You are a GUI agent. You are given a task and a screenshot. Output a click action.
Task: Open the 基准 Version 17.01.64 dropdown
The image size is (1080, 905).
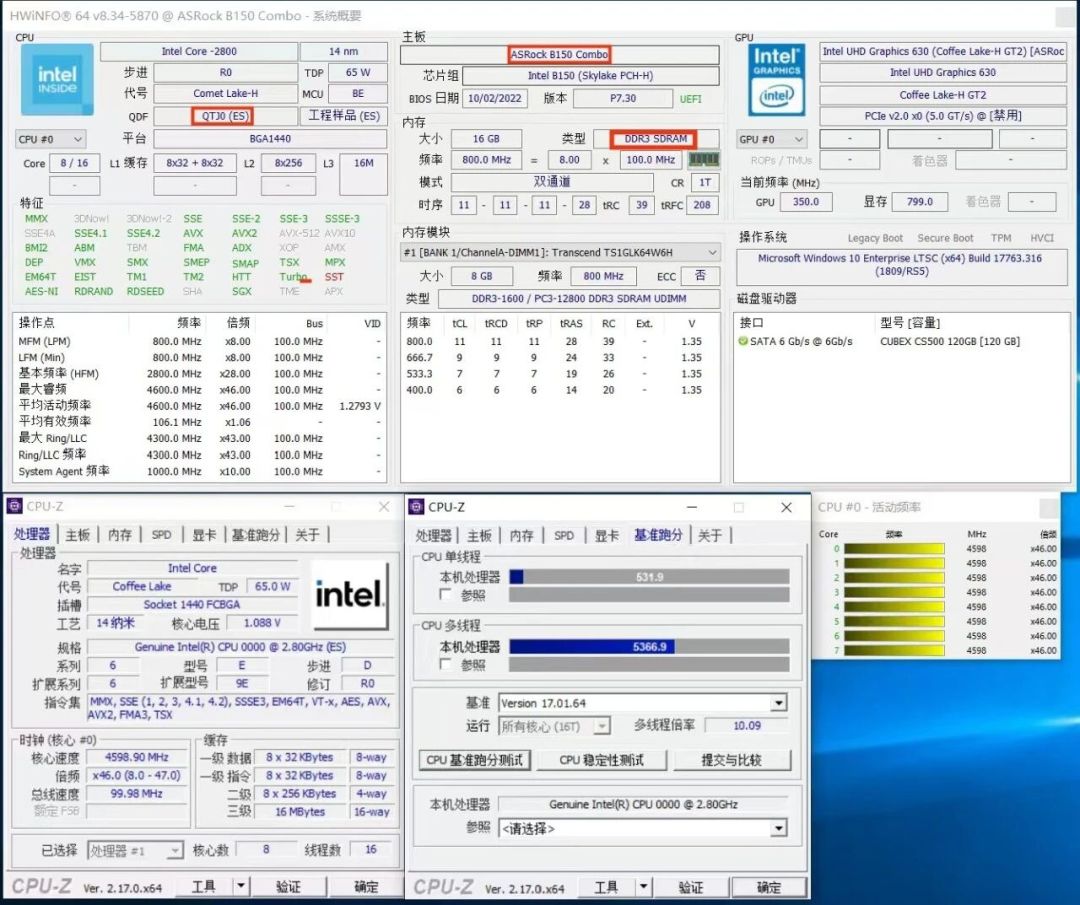click(778, 703)
